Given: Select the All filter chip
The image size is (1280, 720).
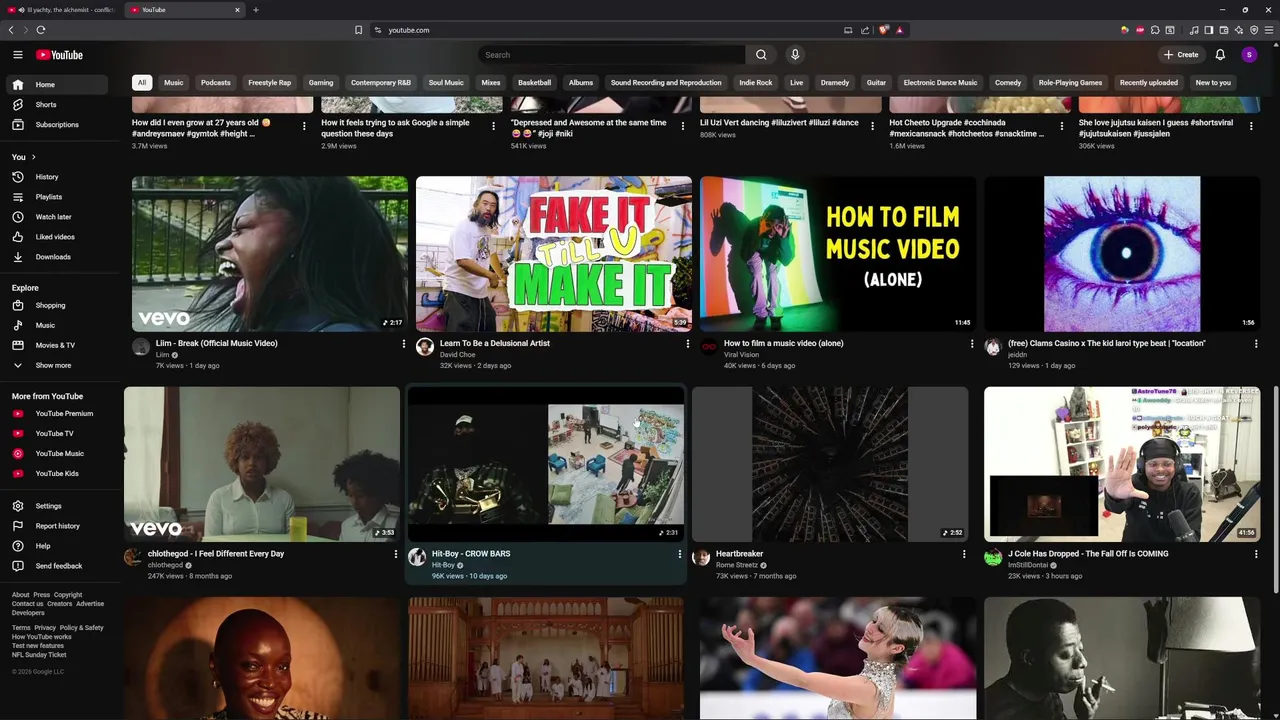Looking at the screenshot, I should (142, 83).
